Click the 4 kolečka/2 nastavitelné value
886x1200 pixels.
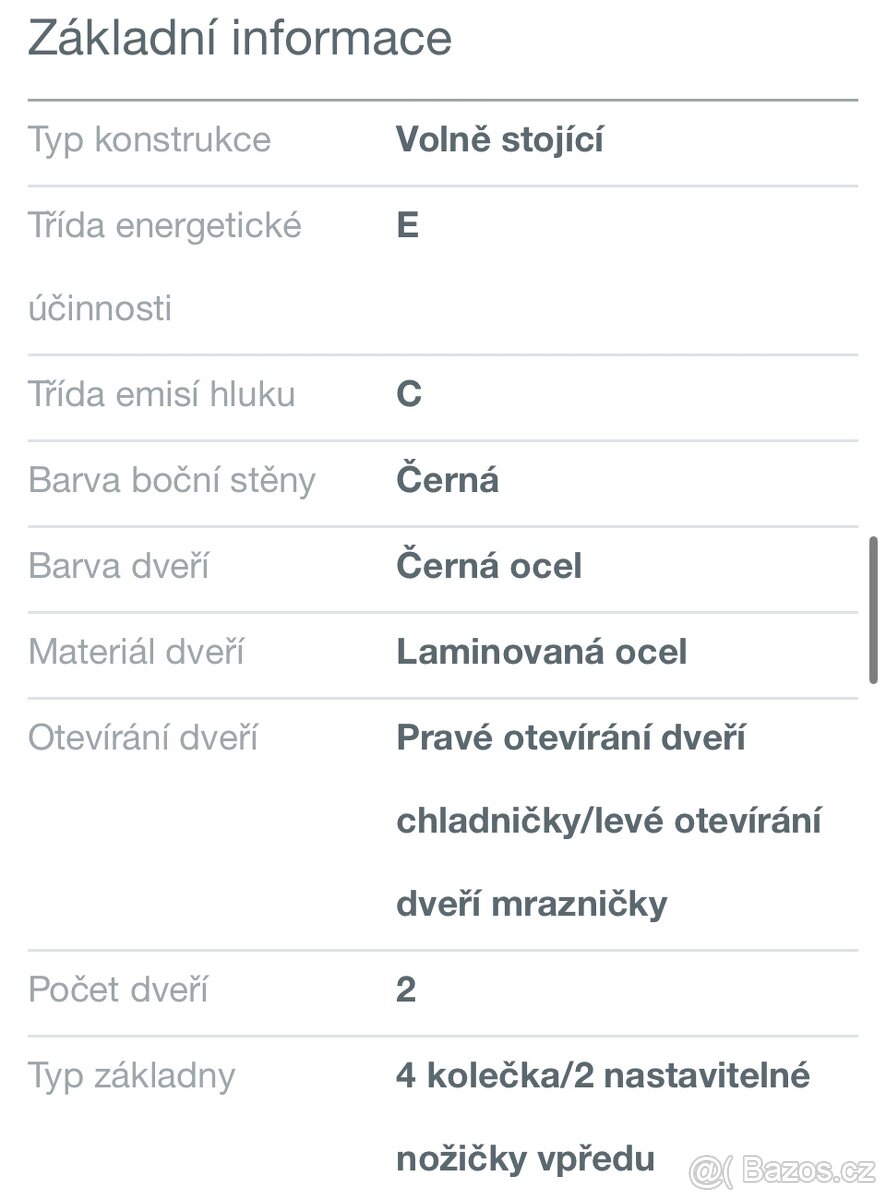pyautogui.click(x=602, y=1076)
